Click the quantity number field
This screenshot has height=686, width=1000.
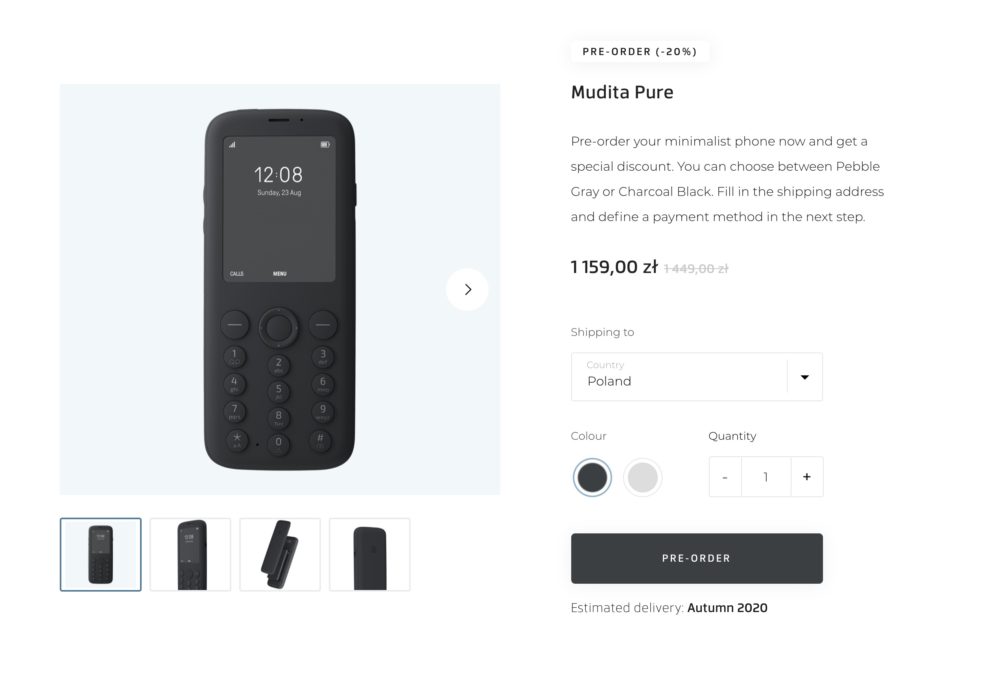click(x=766, y=477)
